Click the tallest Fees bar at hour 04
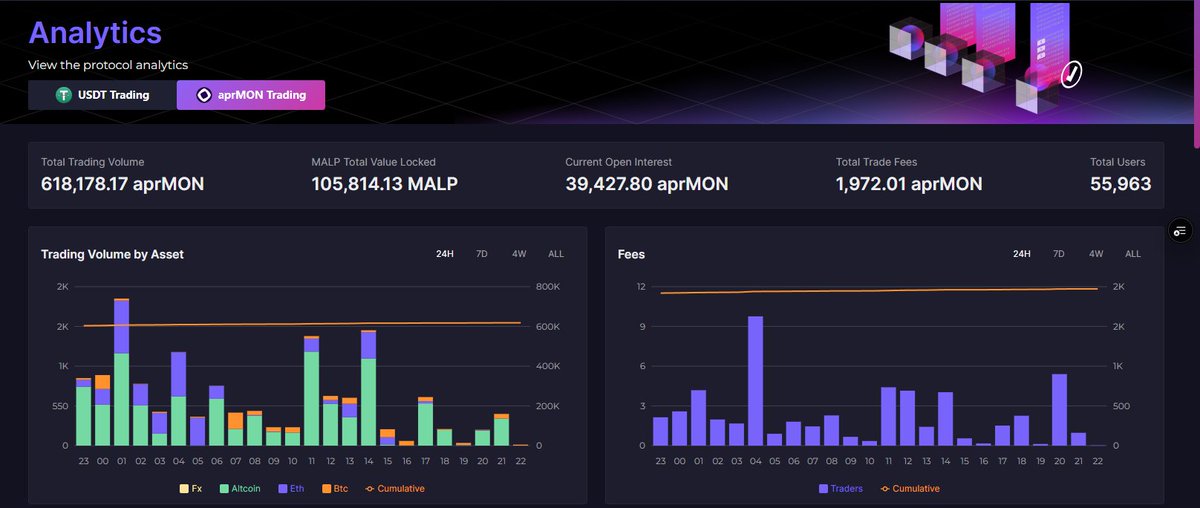Screen dimensions: 1200x508 coord(755,381)
